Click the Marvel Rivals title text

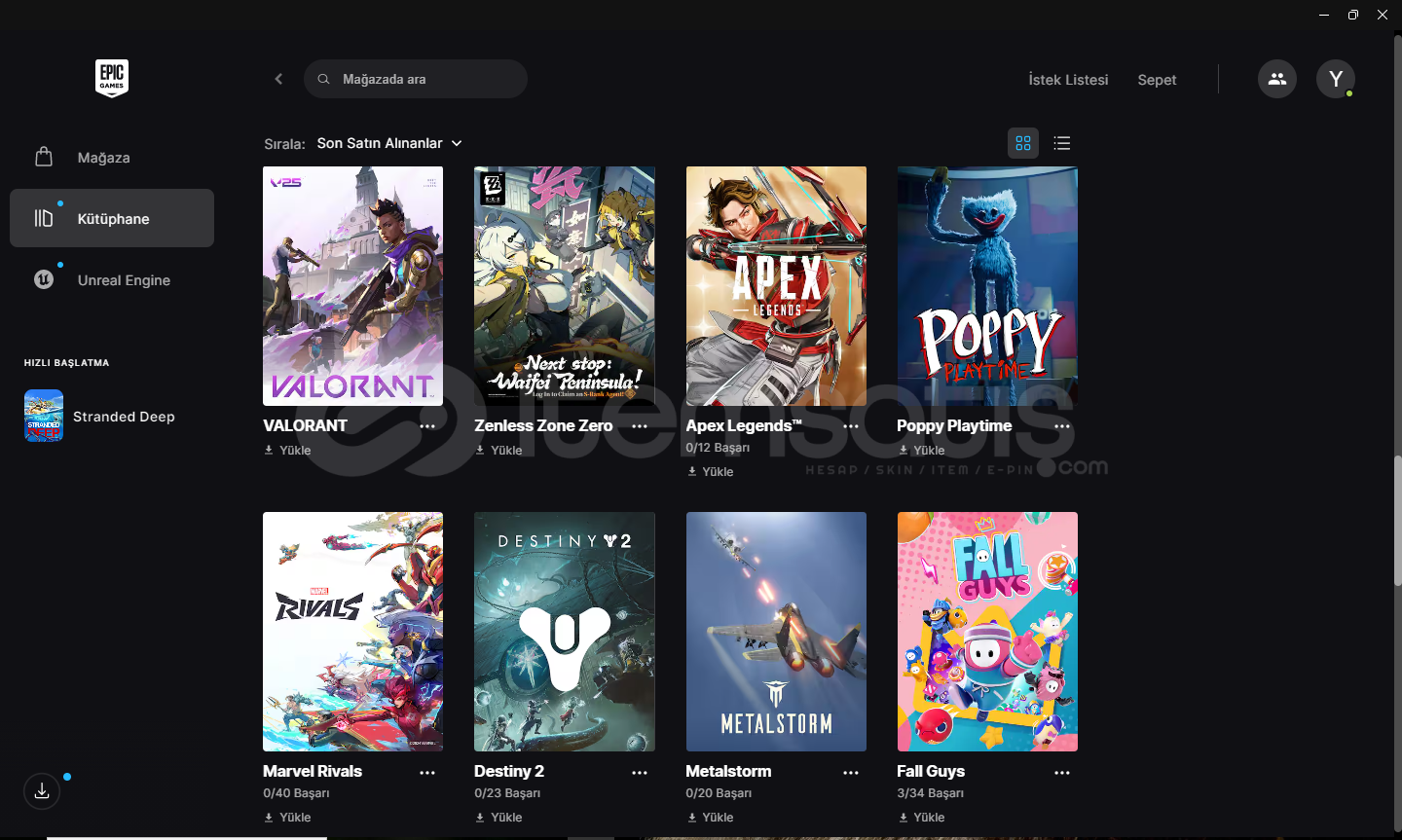[313, 771]
